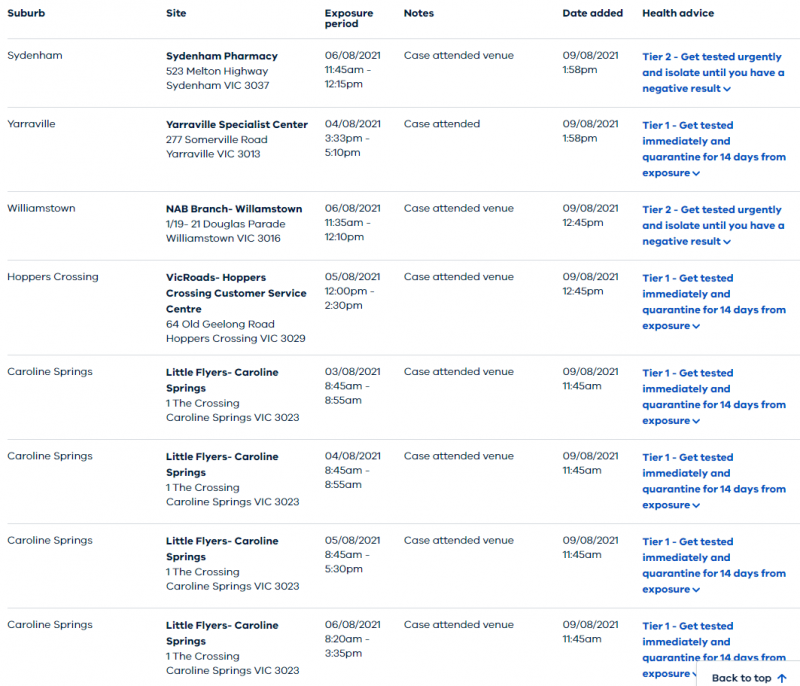Click the Back to top arrow icon
This screenshot has width=800, height=686.
[782, 677]
